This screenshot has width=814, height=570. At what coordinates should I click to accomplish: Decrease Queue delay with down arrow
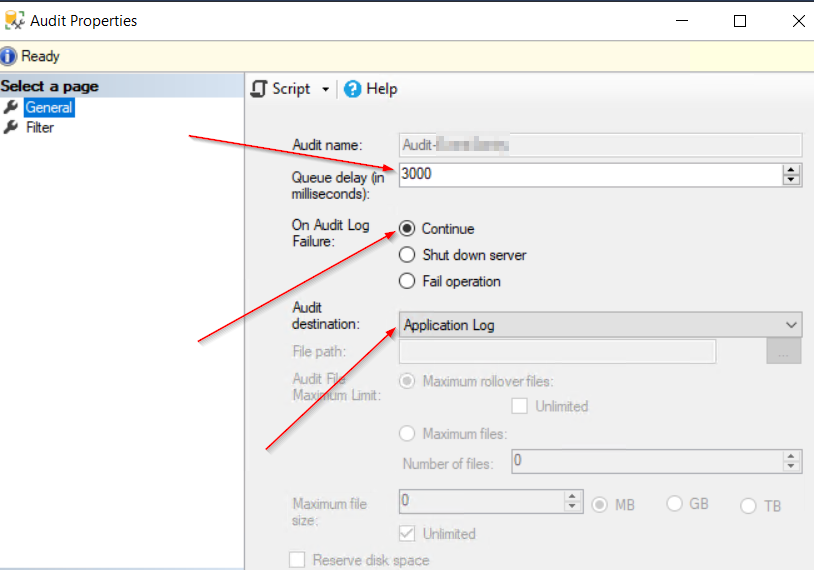(792, 180)
